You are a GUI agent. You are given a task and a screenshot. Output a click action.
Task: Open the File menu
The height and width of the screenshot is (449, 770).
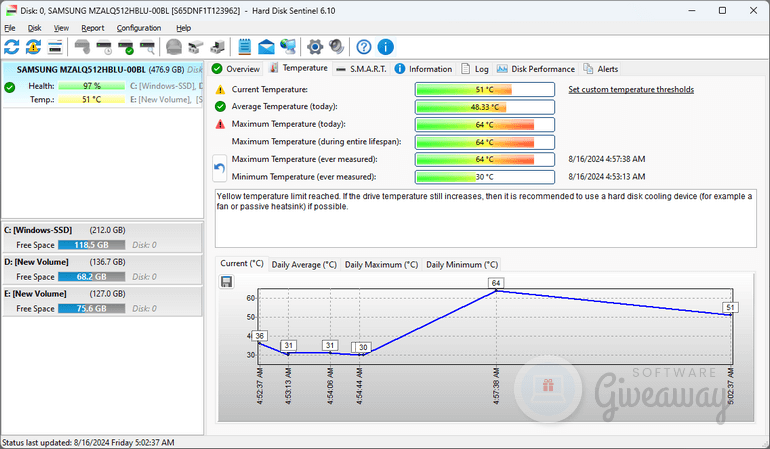tap(10, 28)
